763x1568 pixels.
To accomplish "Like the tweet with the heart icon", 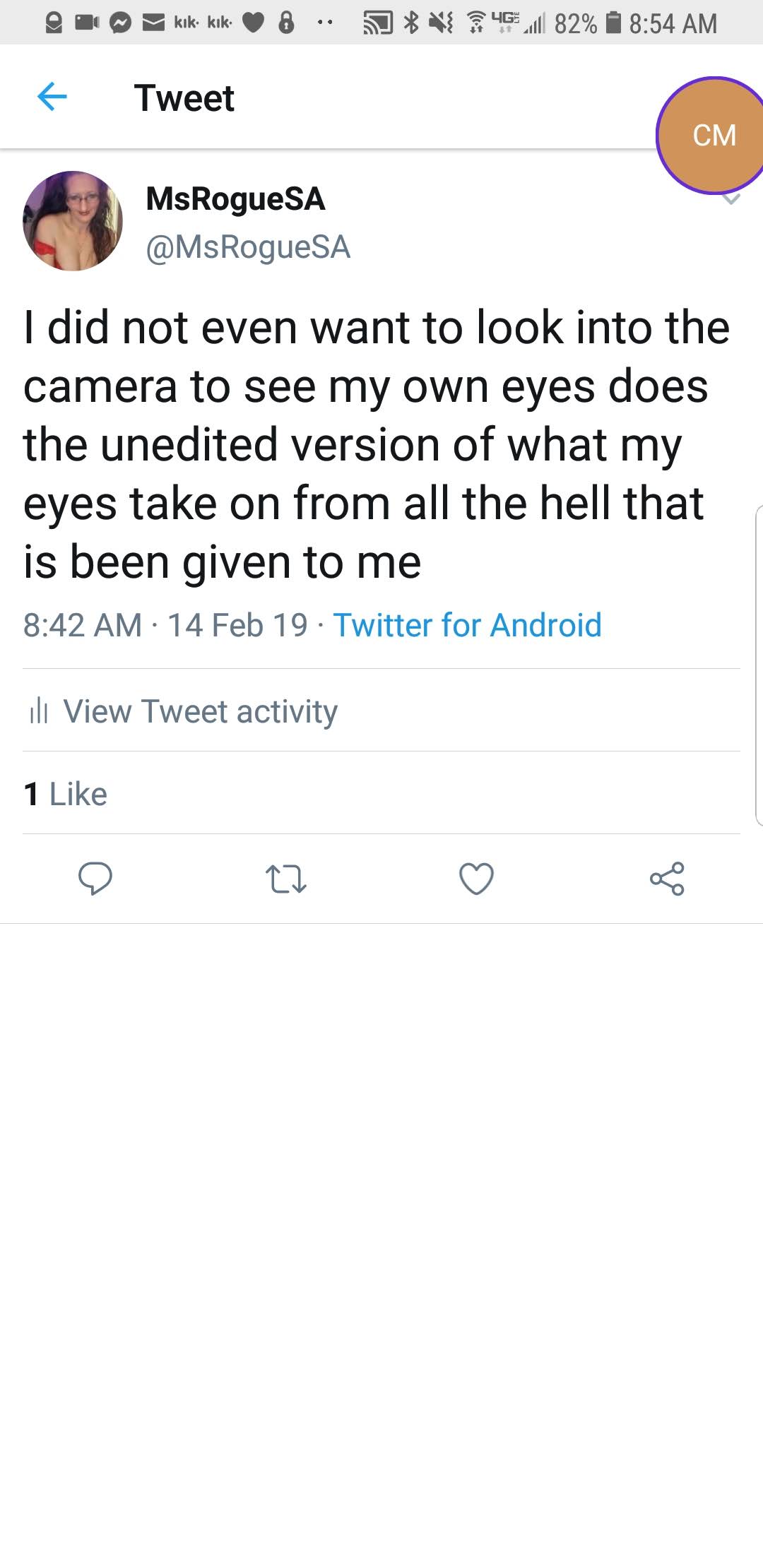I will point(476,879).
